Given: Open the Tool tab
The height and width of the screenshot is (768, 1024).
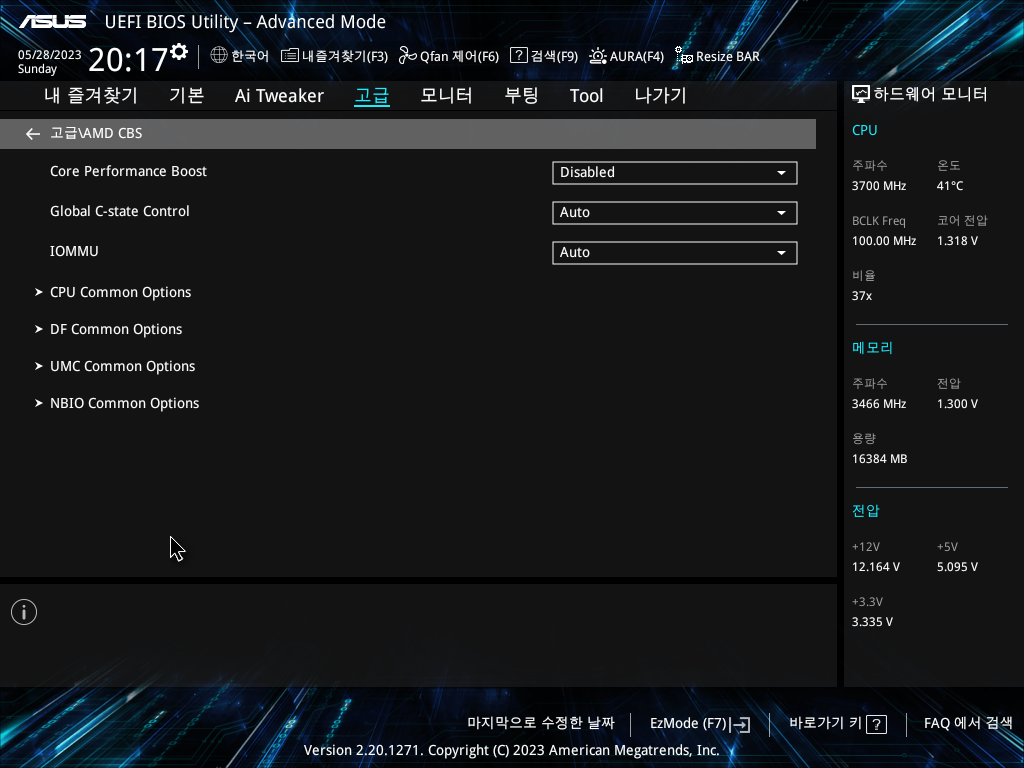Looking at the screenshot, I should click(x=586, y=95).
